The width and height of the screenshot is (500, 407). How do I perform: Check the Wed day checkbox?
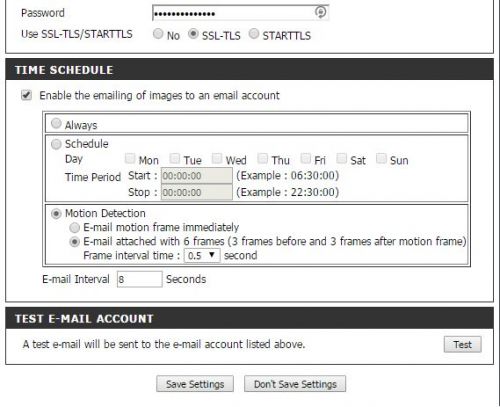217,158
